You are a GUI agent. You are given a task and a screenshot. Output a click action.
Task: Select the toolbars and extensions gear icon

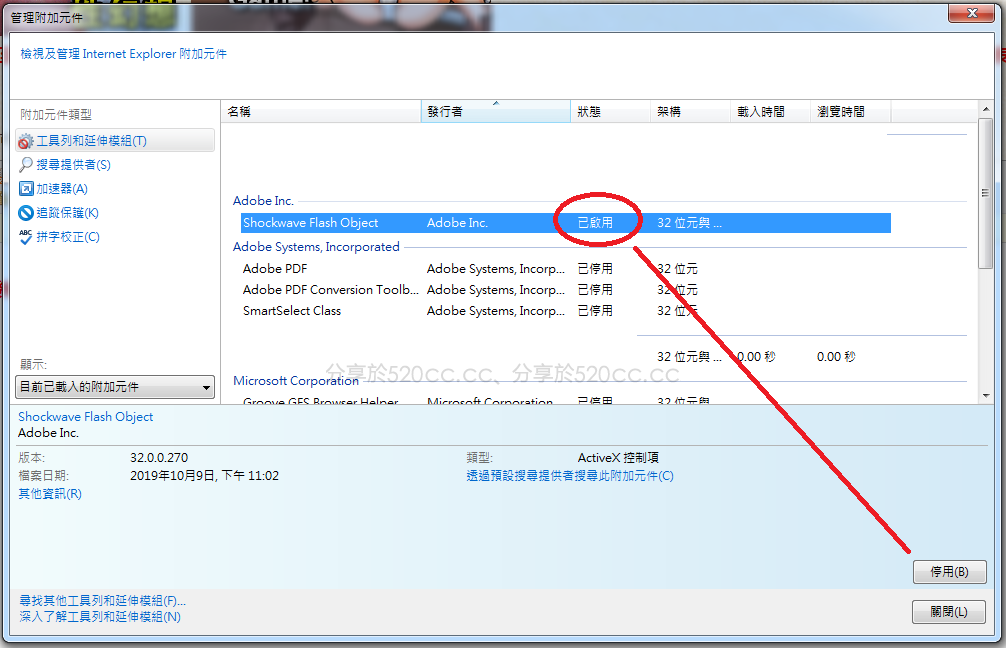click(x=26, y=141)
